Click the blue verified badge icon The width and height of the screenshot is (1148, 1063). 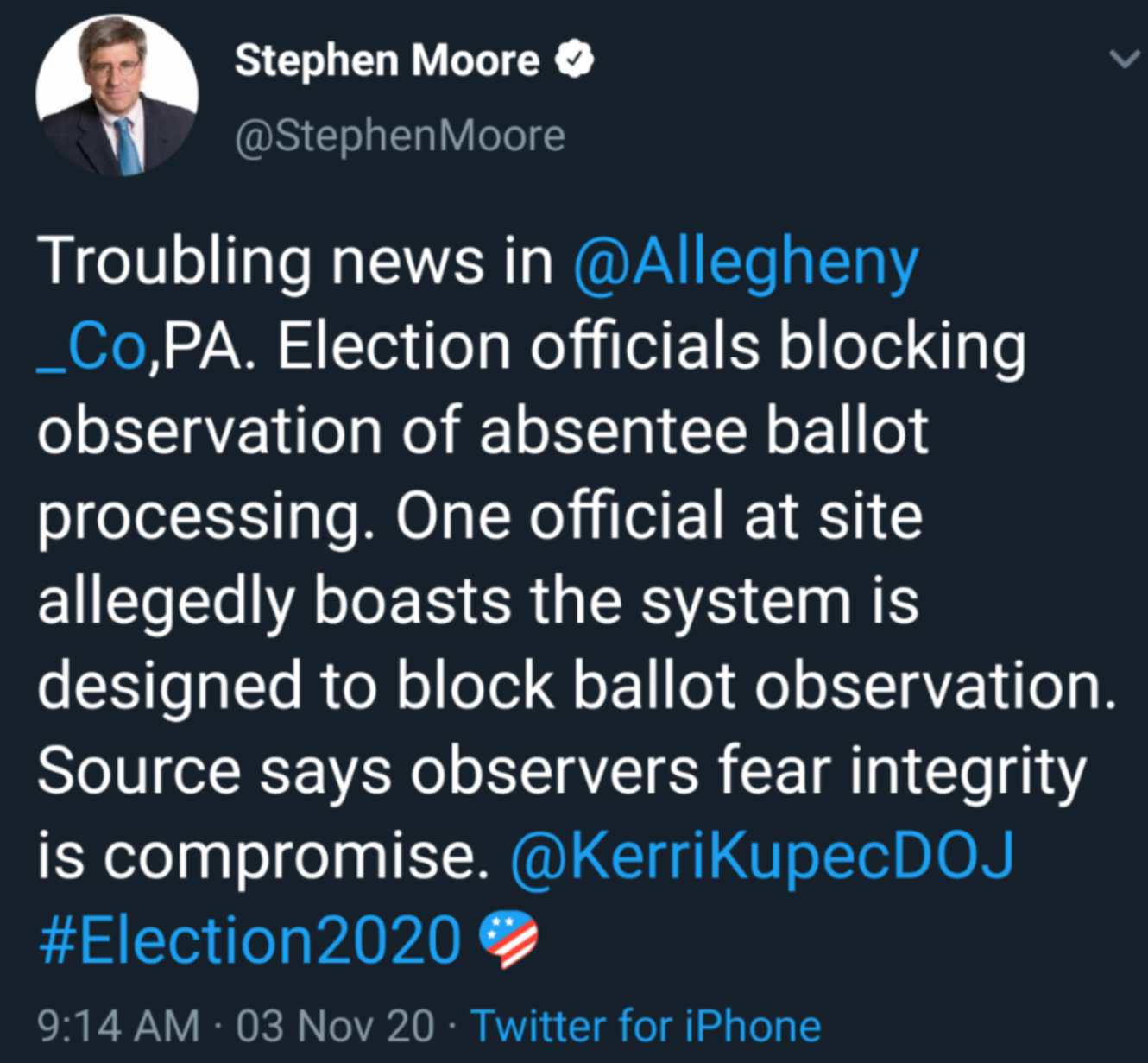tap(574, 60)
